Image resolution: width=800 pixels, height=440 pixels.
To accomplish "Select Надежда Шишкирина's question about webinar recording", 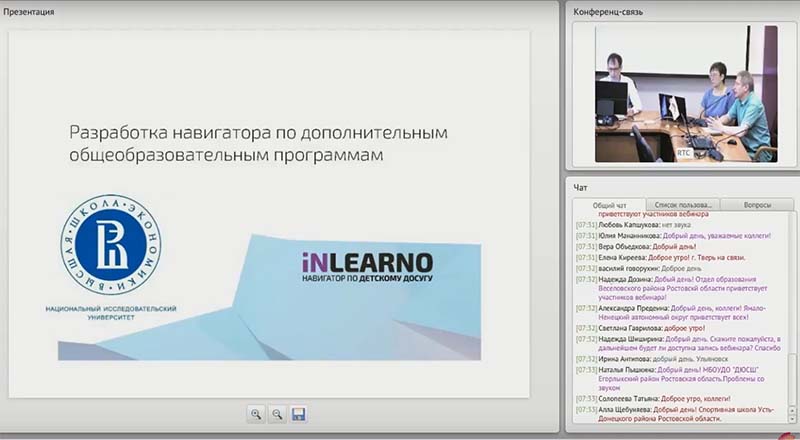I will click(685, 345).
